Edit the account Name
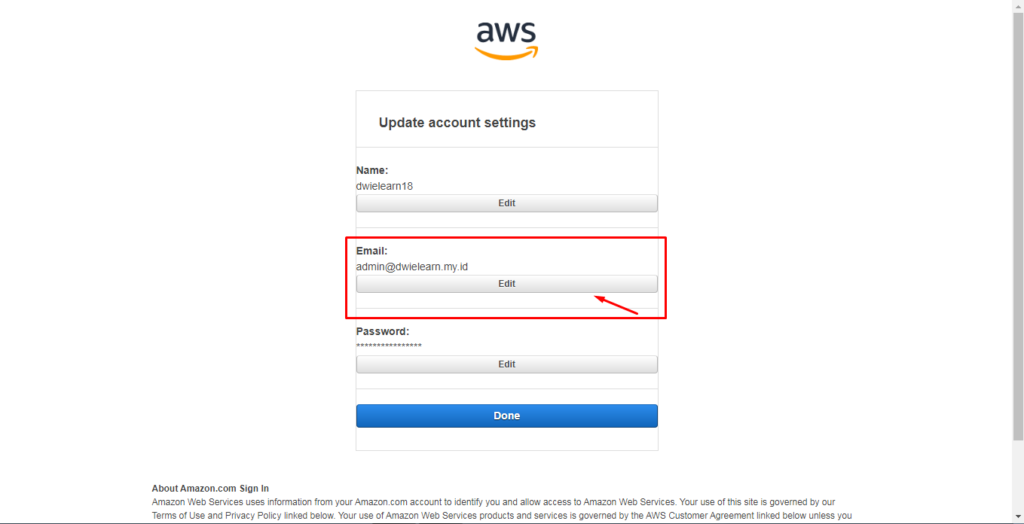The height and width of the screenshot is (524, 1024). click(507, 203)
